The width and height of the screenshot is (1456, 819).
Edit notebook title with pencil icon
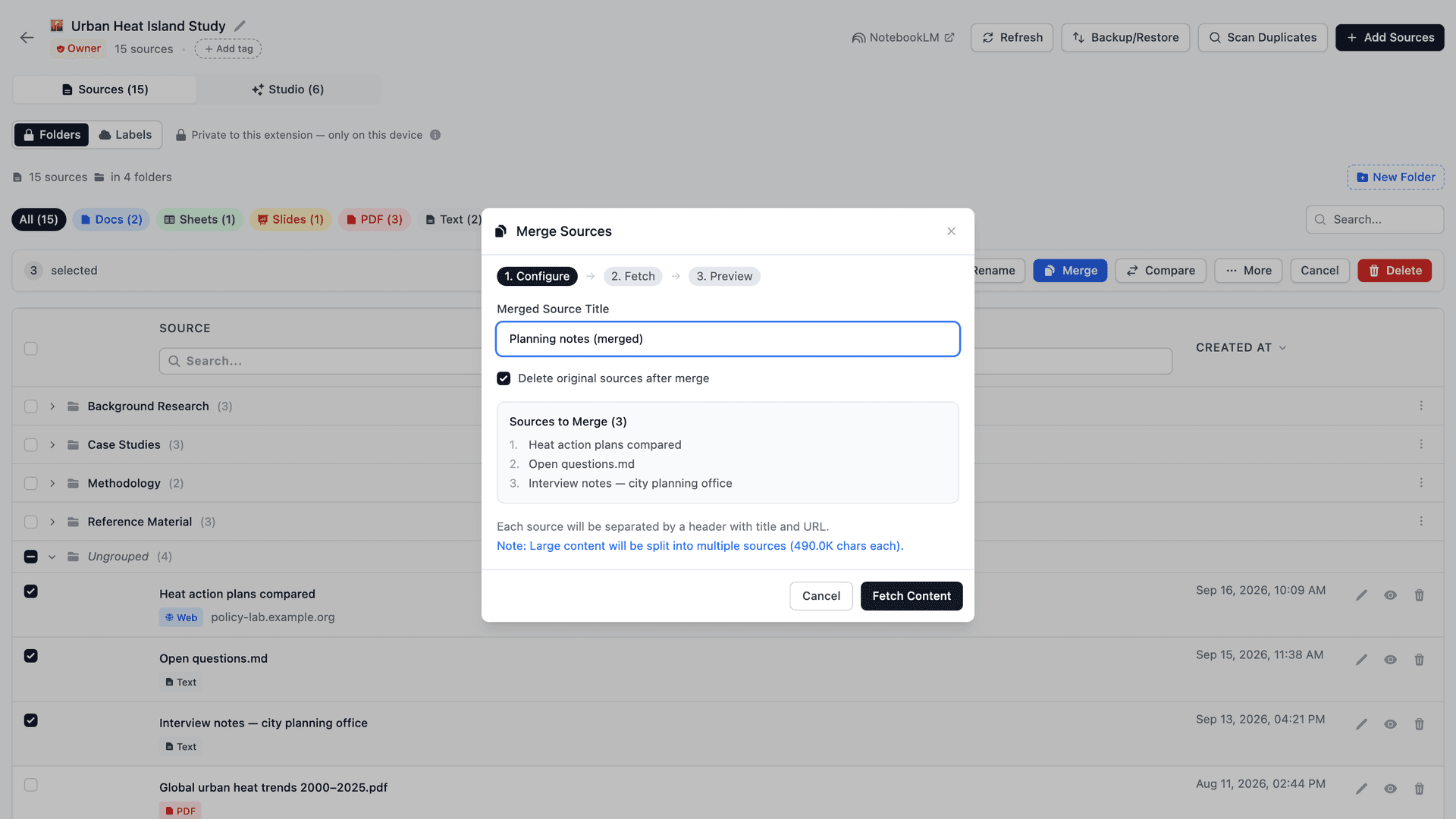240,26
